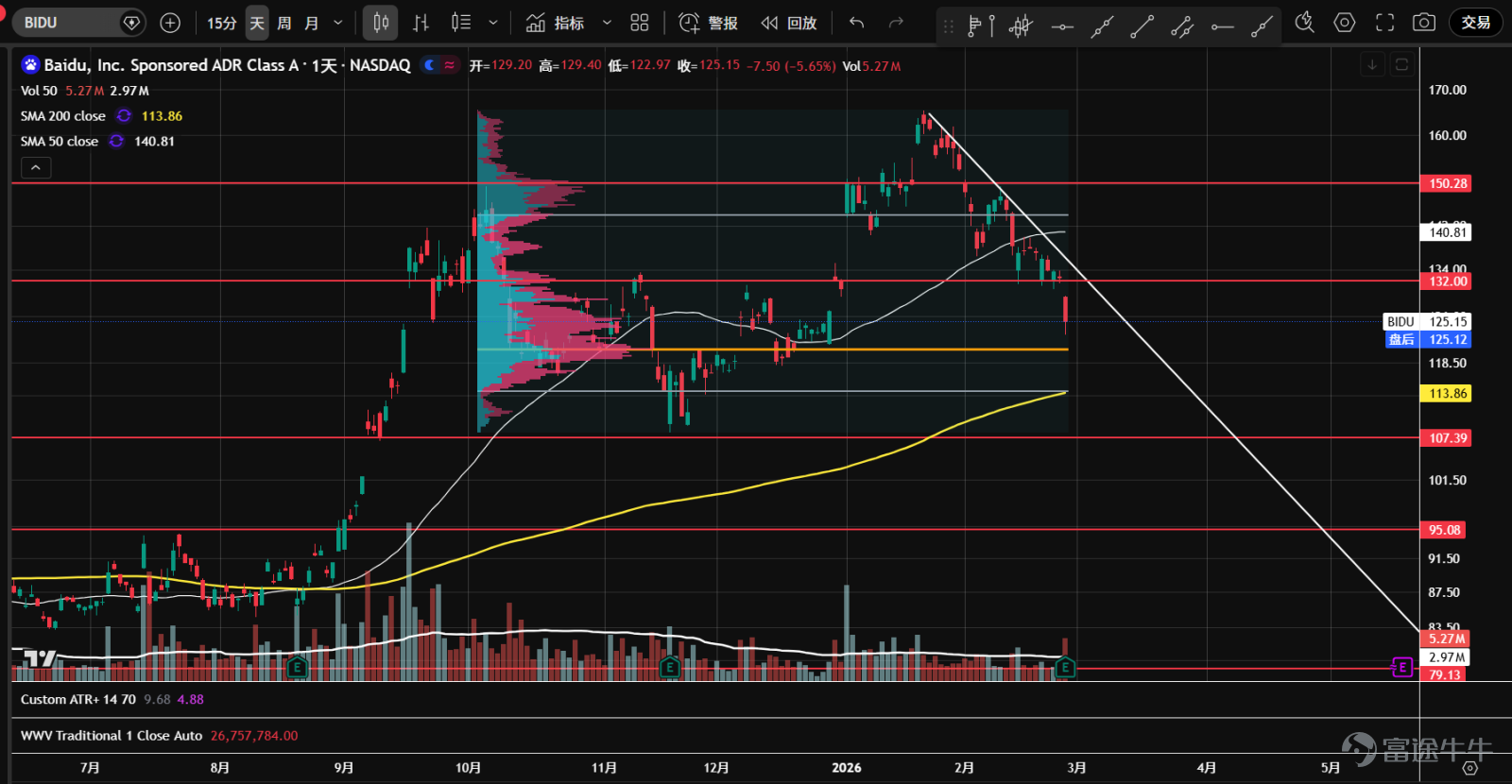Click the WWV Traditional 1 Close Auto label
The image size is (1512, 784).
pyautogui.click(x=112, y=736)
